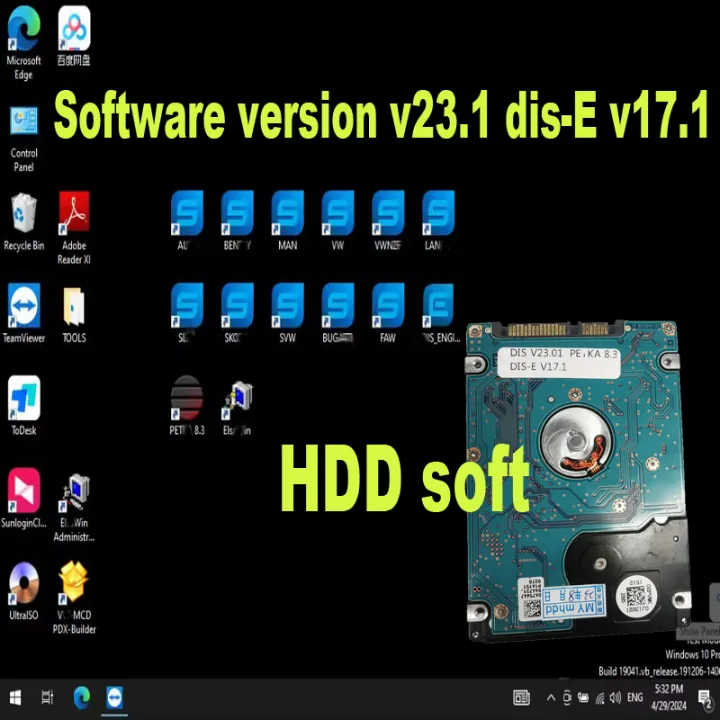The image size is (720, 720).
Task: Switch the ENG input language indicator
Action: tap(635, 698)
